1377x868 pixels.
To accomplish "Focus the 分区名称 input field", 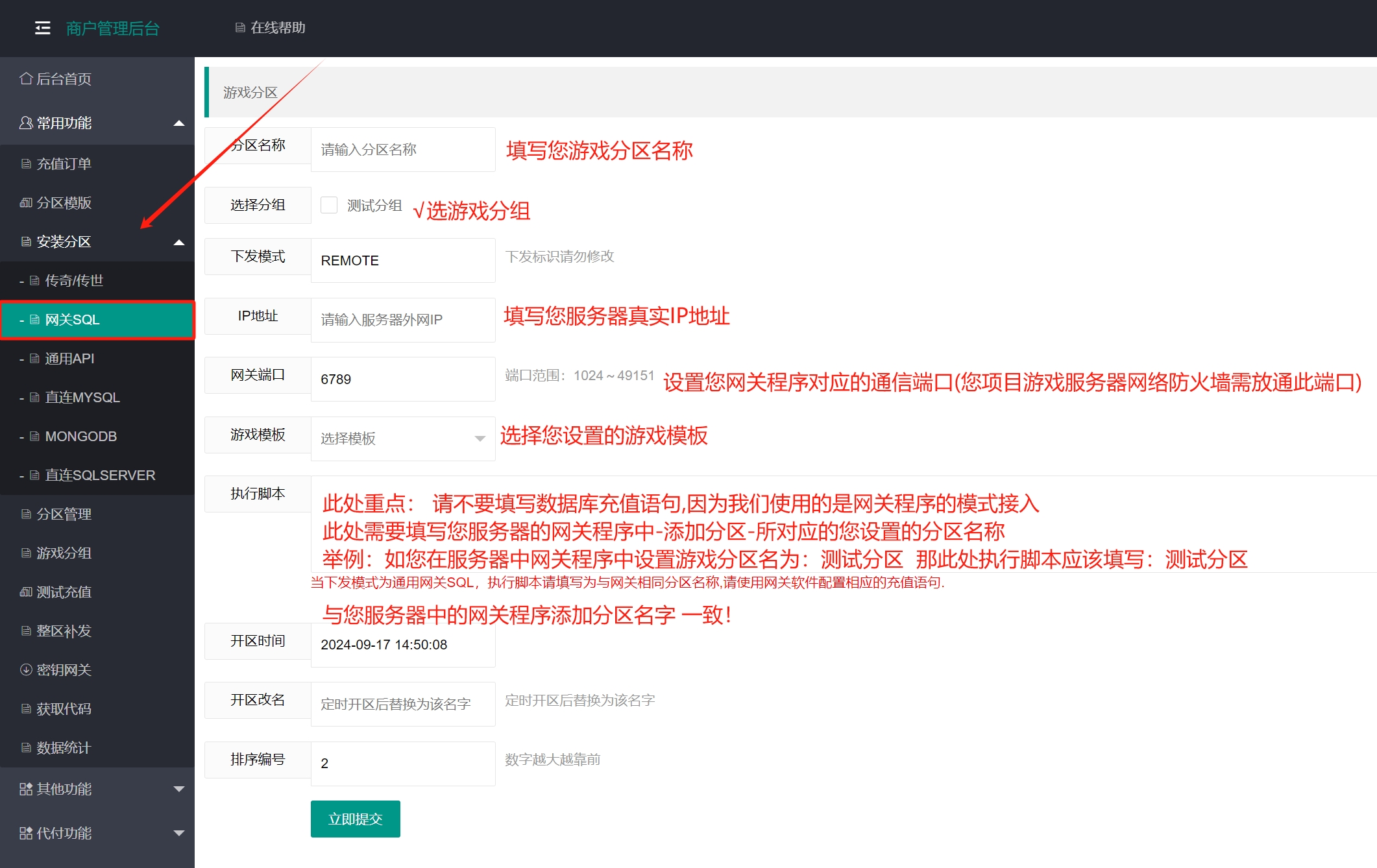I will click(x=403, y=149).
